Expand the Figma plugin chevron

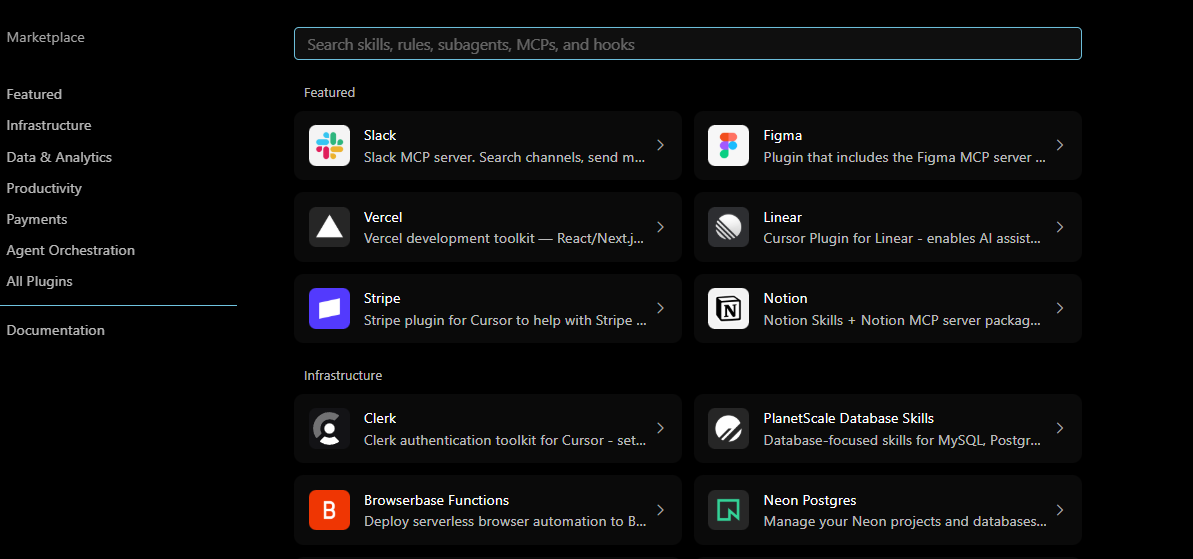point(1060,145)
